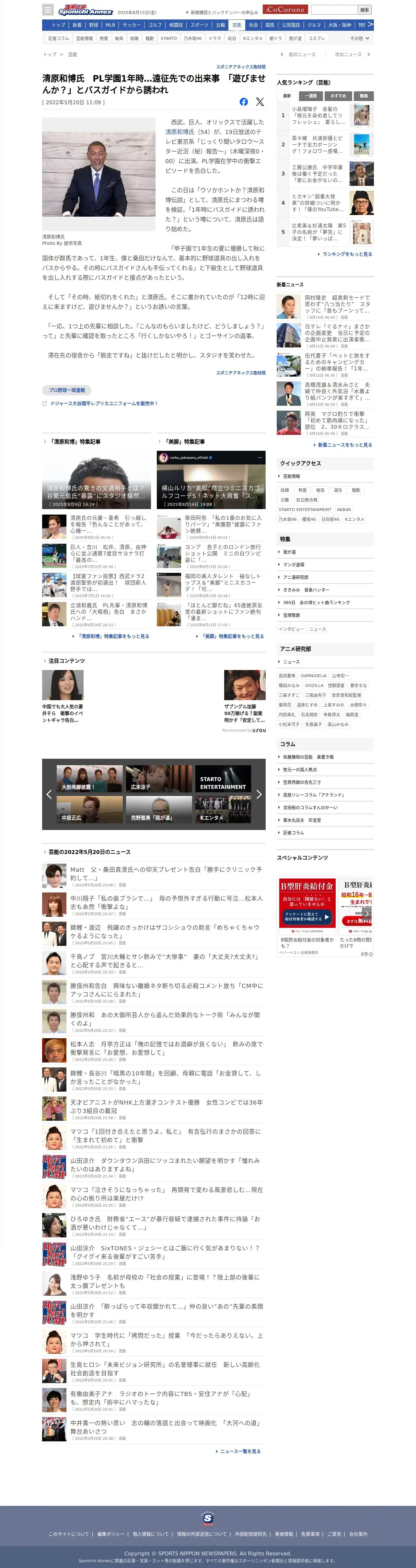
Task: Open 記者コラム sub-nav item
Action: pos(59,38)
